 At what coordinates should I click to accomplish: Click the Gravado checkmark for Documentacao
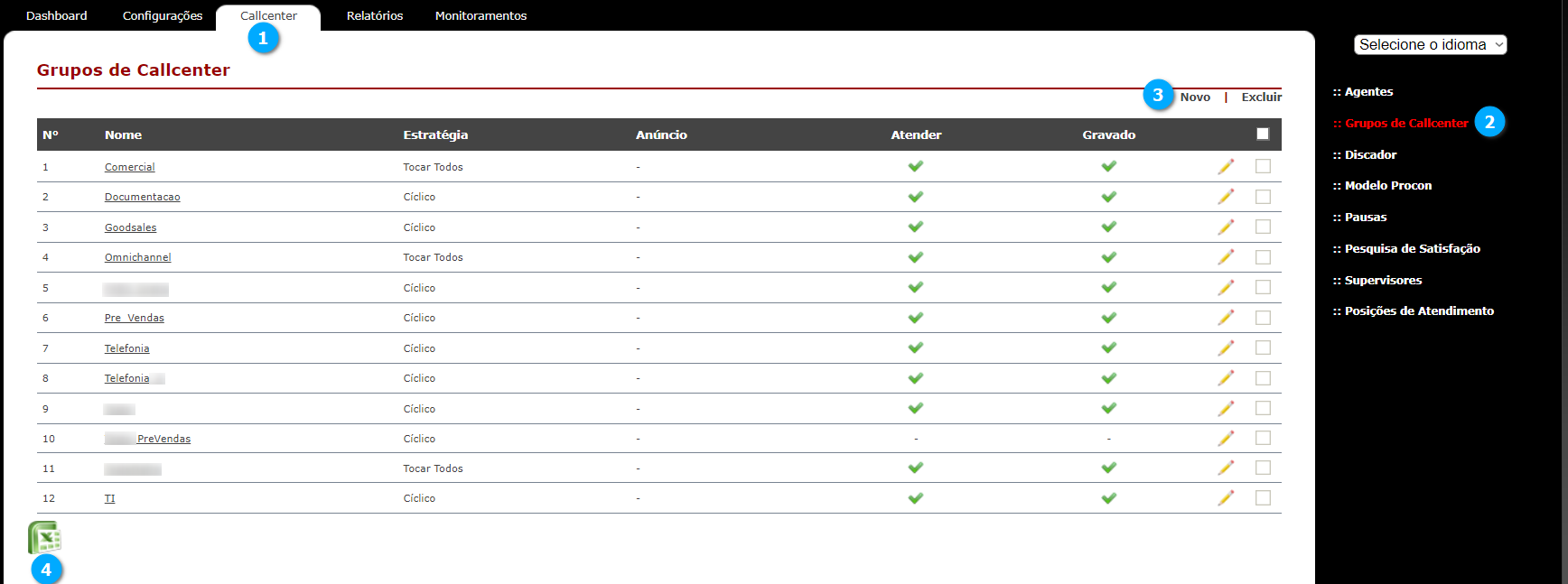(x=1109, y=197)
